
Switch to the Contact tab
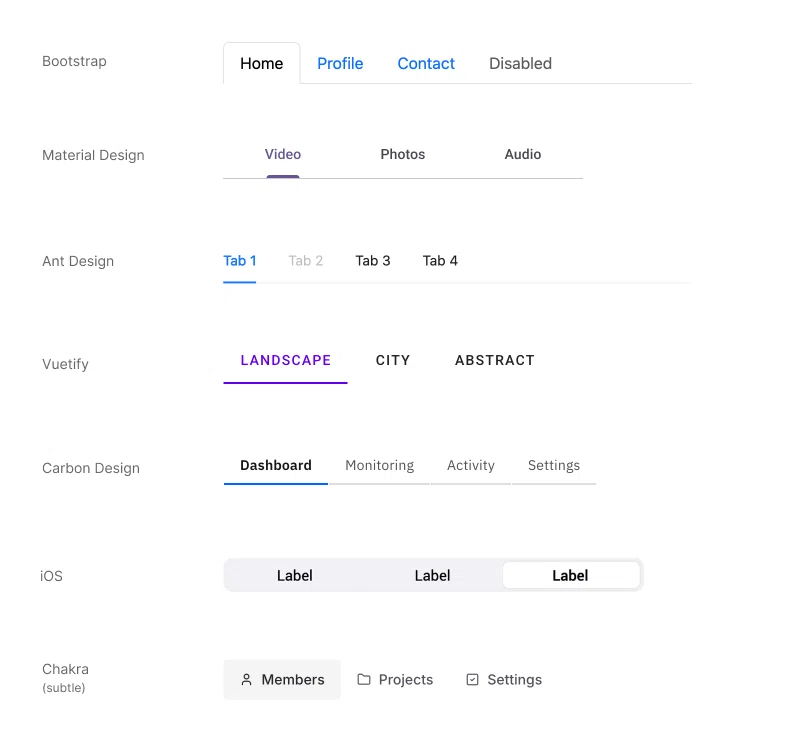coord(426,63)
